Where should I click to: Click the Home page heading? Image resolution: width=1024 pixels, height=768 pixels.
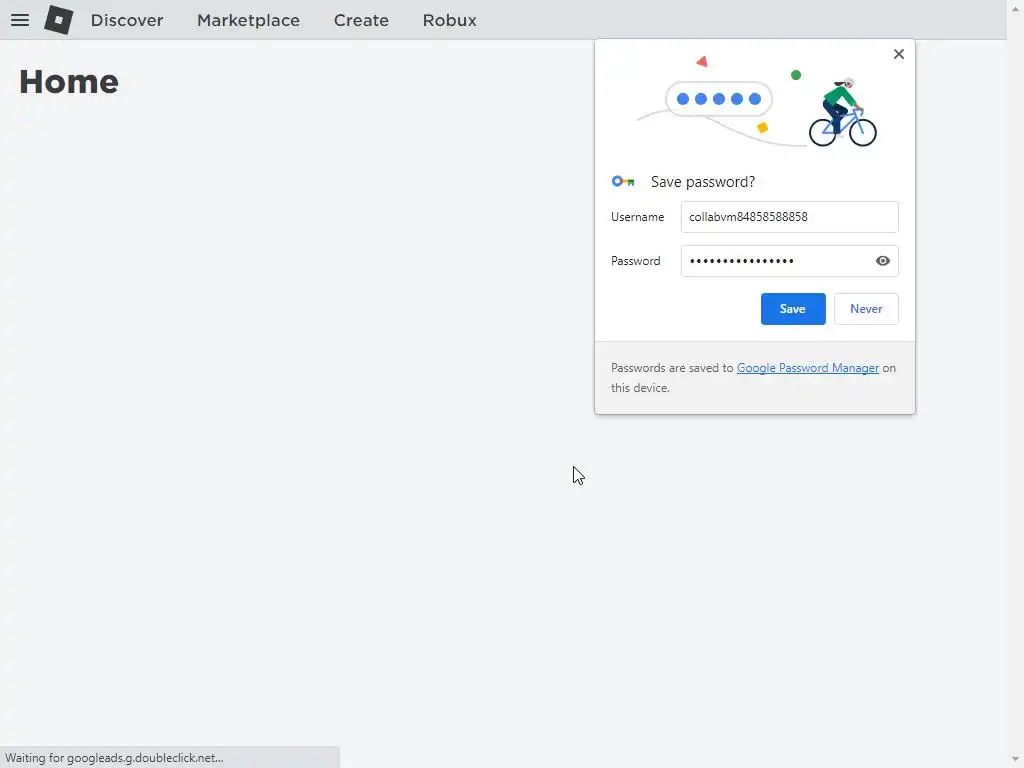[x=69, y=82]
